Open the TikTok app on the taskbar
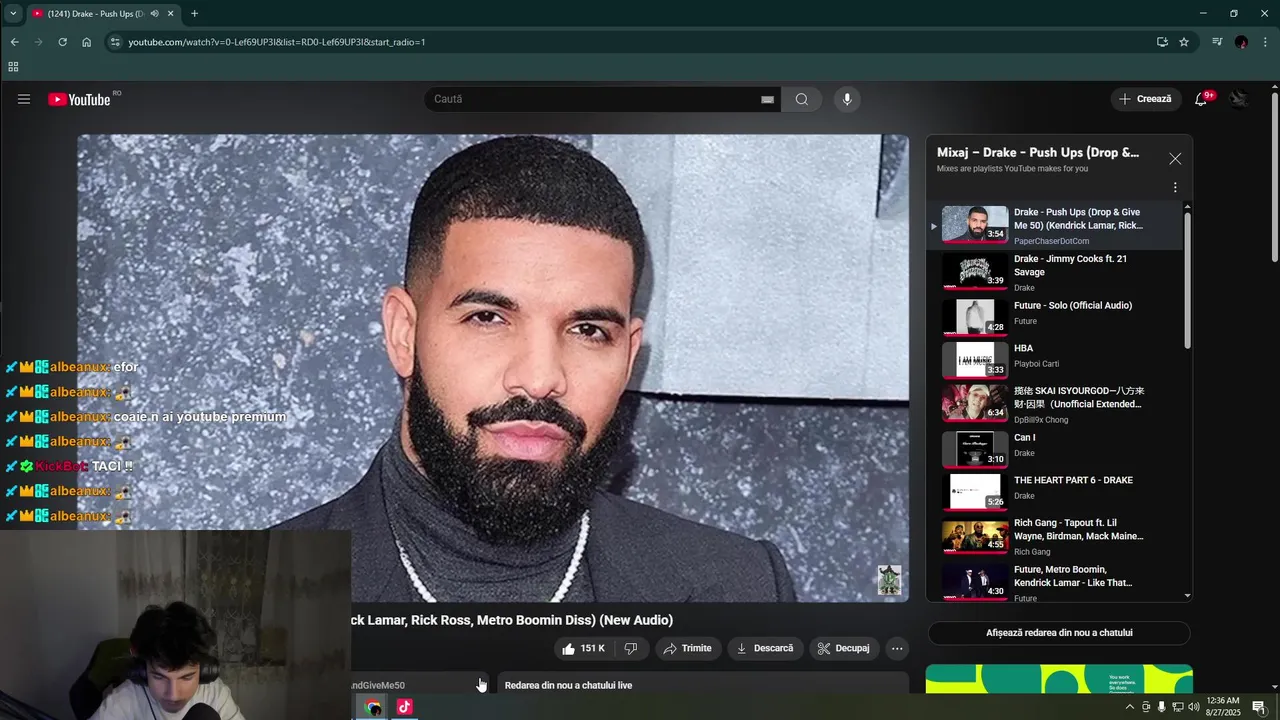1280x720 pixels. 404,707
